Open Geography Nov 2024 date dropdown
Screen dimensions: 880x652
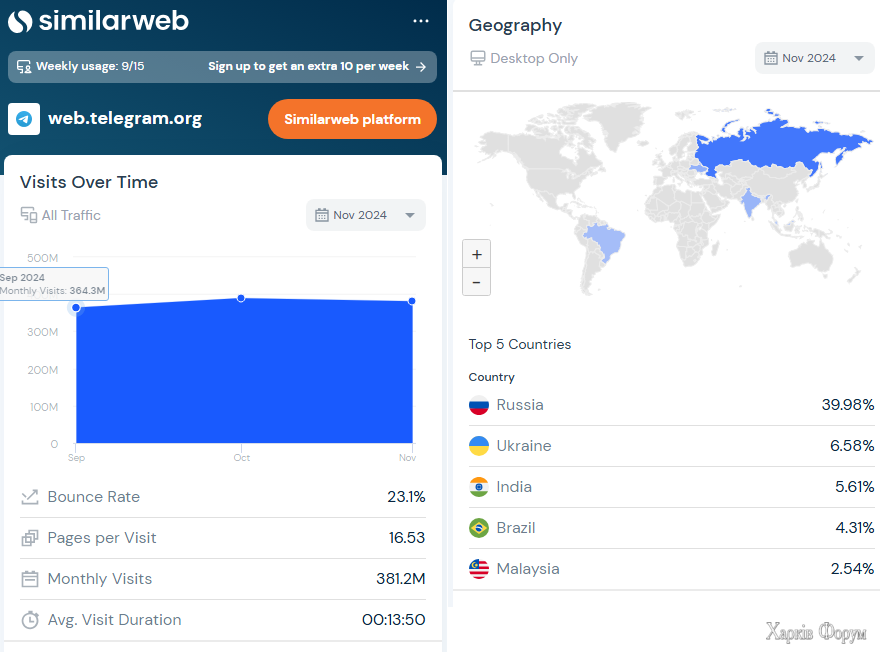(814, 58)
